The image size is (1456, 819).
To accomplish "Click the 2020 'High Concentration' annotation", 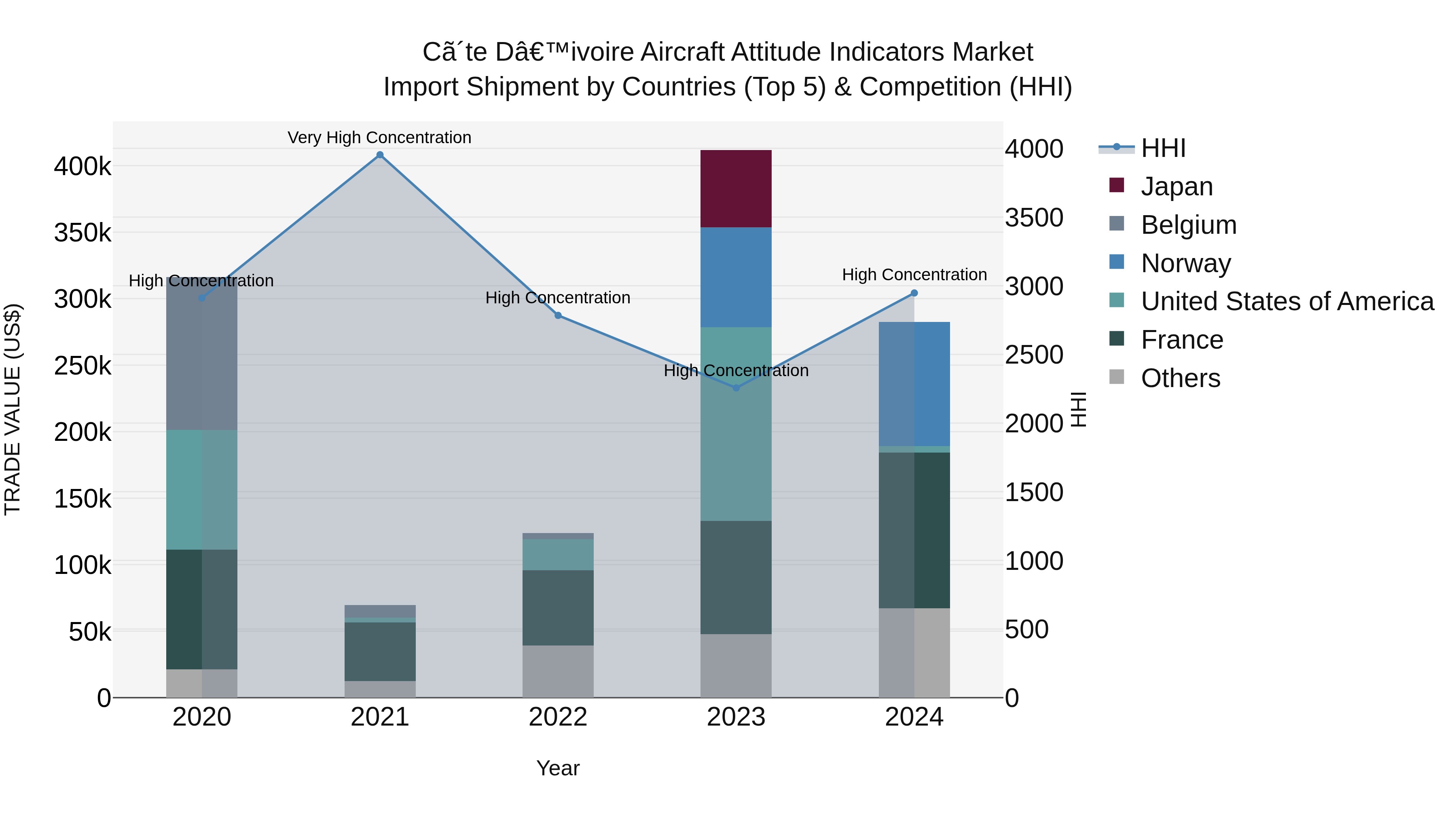I will point(201,281).
